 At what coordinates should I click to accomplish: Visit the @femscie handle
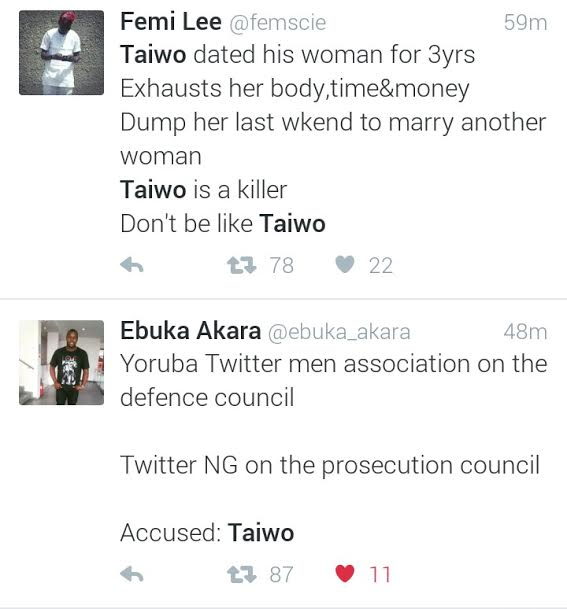point(278,23)
